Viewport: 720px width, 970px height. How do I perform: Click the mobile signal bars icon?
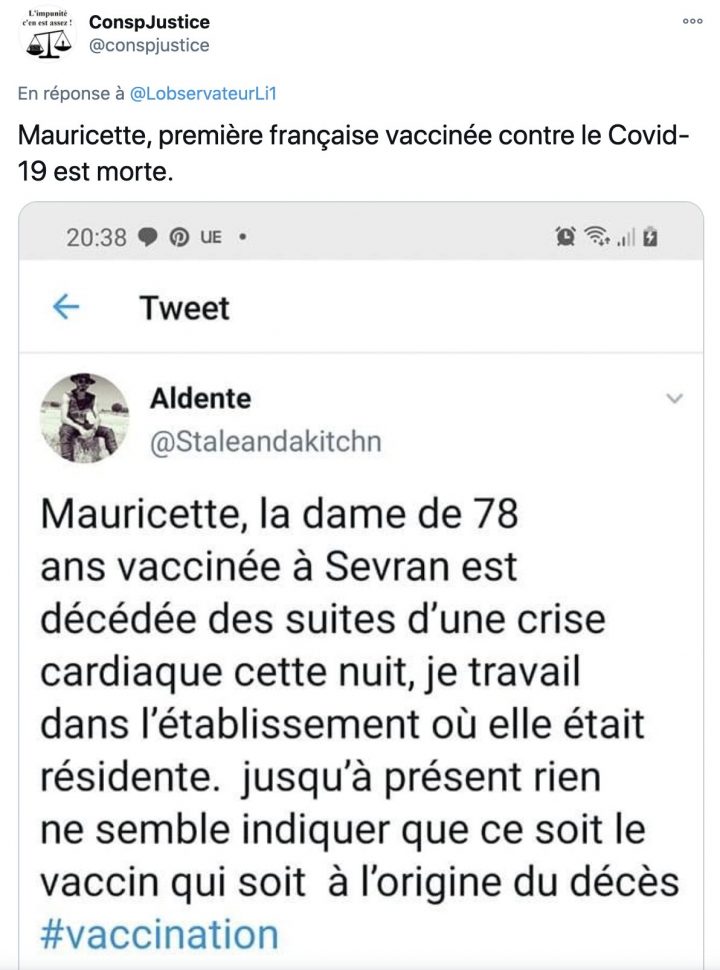pyautogui.click(x=627, y=238)
